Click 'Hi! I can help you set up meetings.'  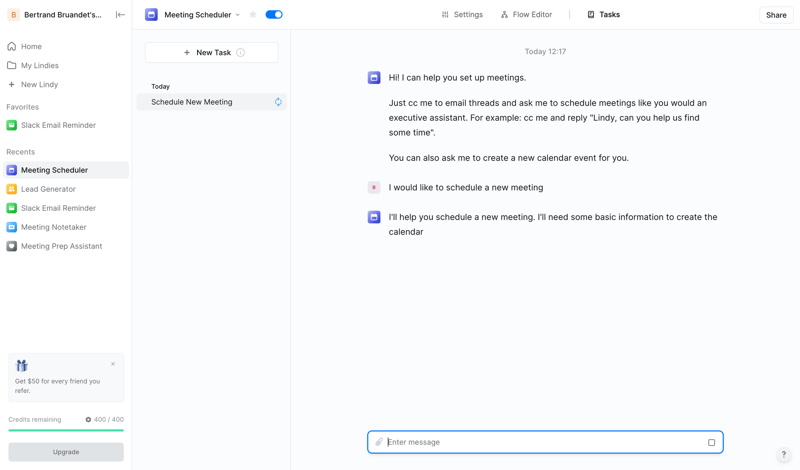coord(457,78)
